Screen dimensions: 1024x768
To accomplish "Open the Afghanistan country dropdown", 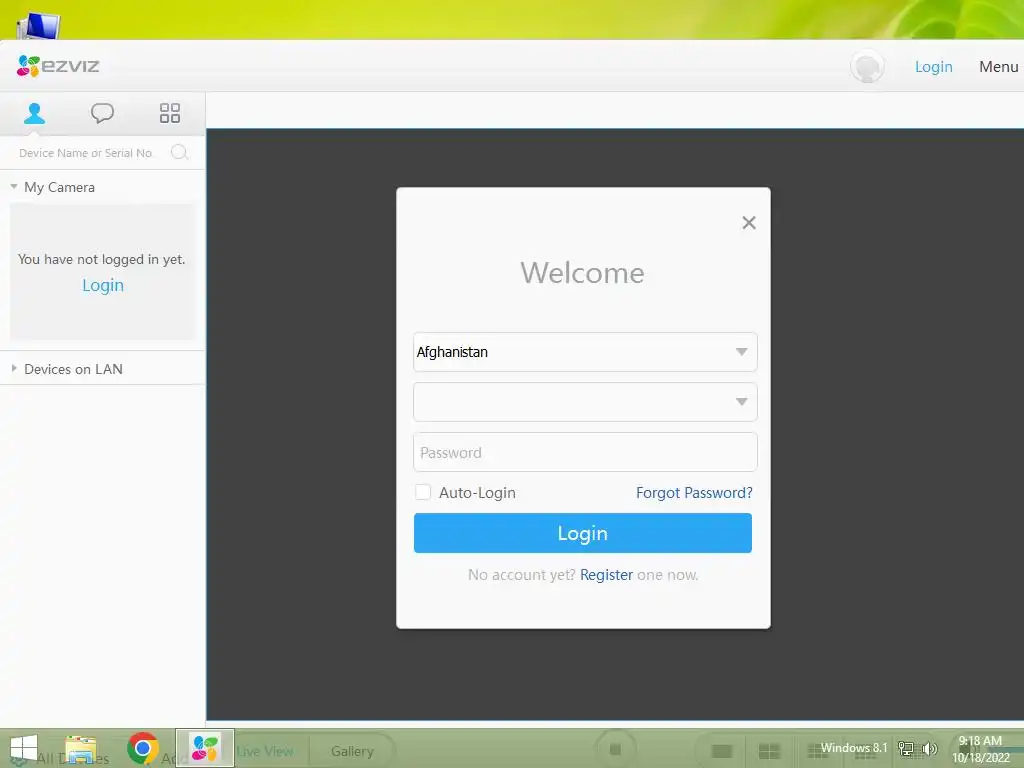I will tap(585, 352).
